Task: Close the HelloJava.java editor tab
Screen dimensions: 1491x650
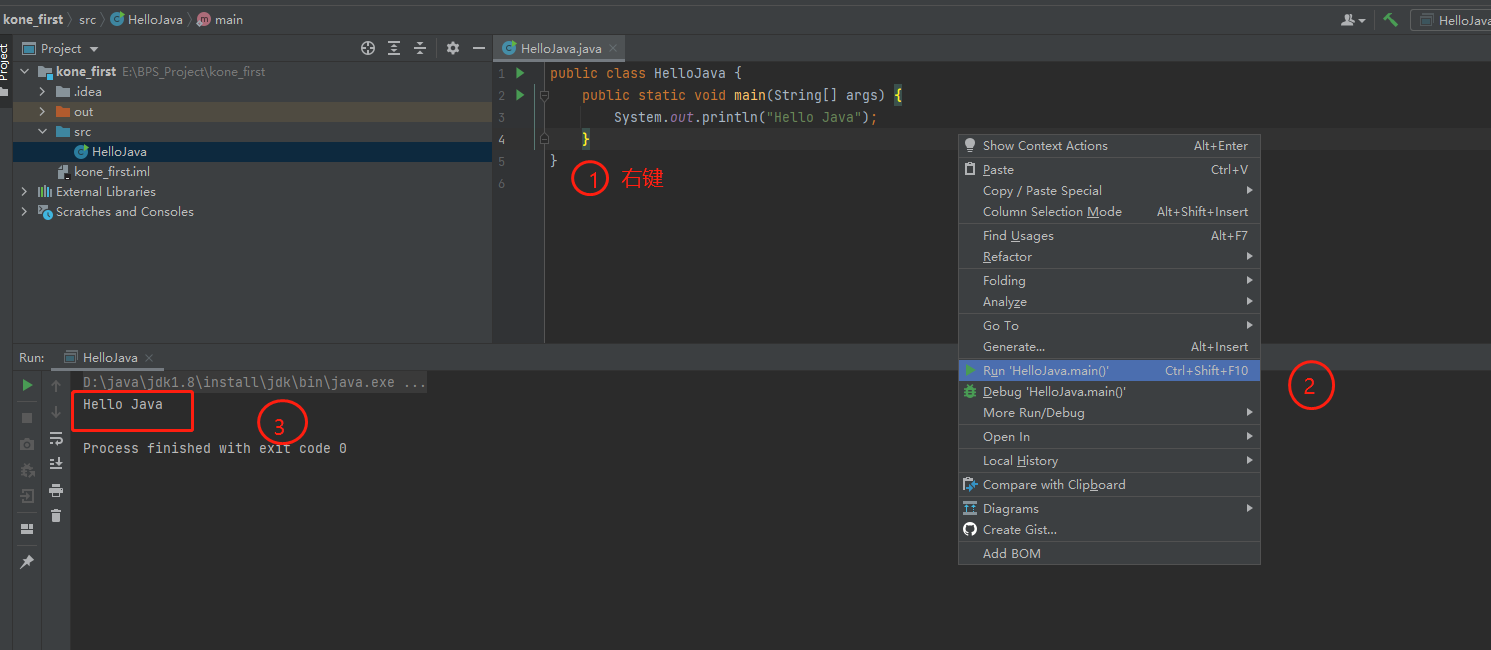Action: pyautogui.click(x=613, y=48)
